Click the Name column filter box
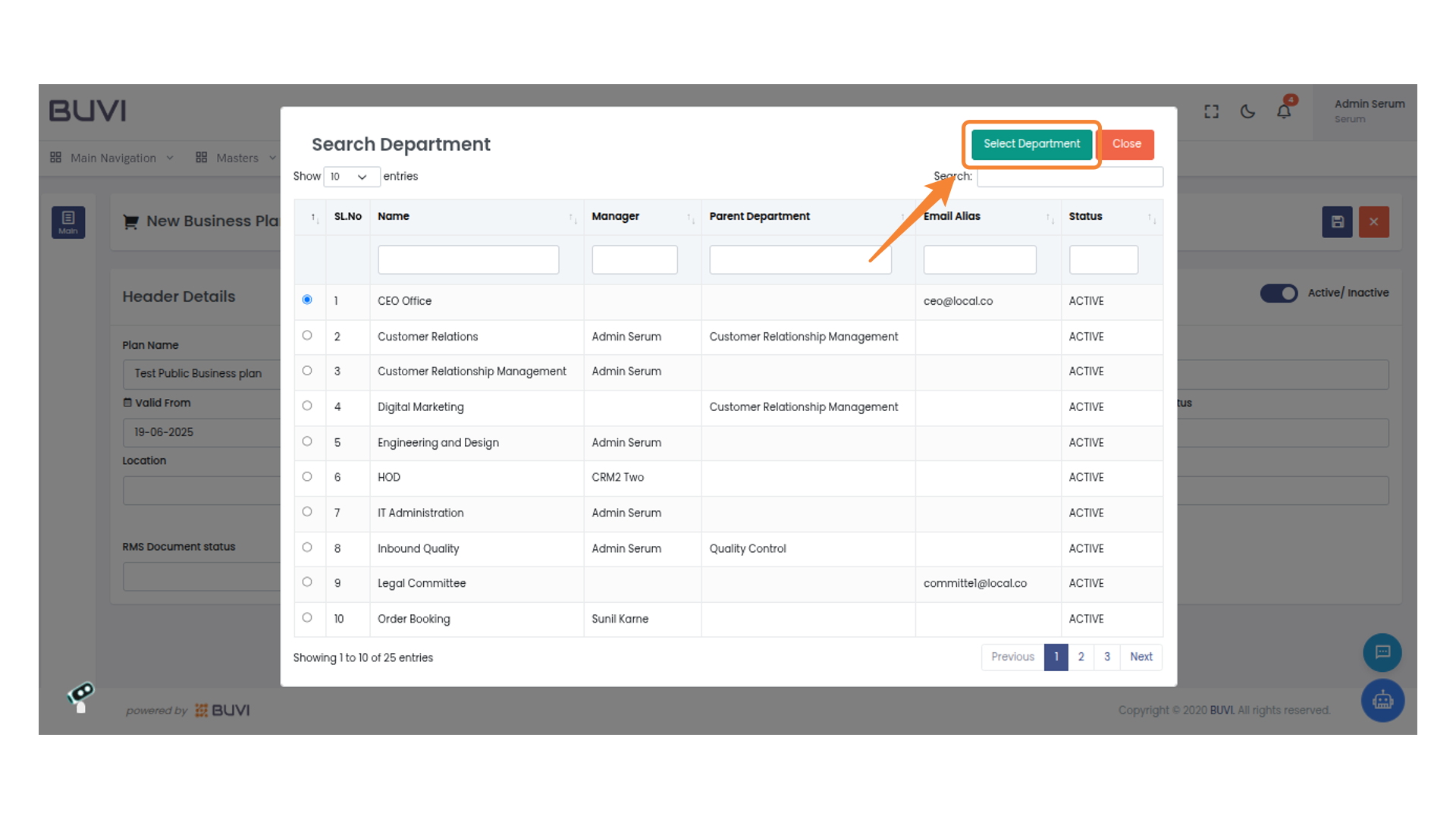 click(x=468, y=259)
